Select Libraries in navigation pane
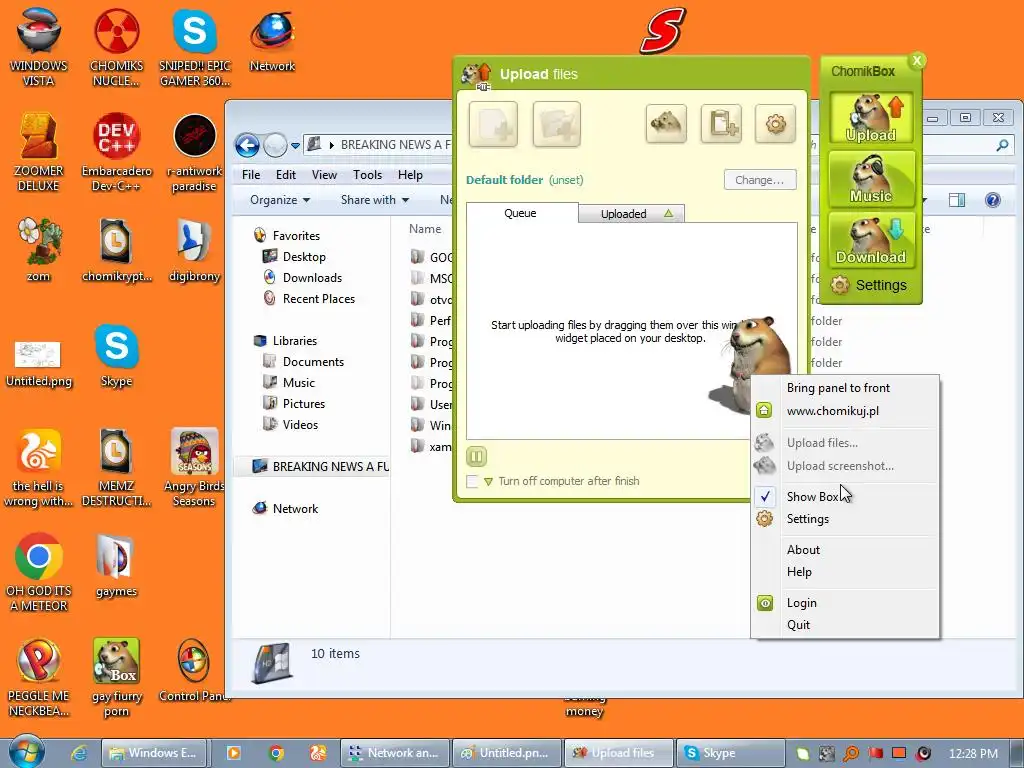 (x=295, y=341)
